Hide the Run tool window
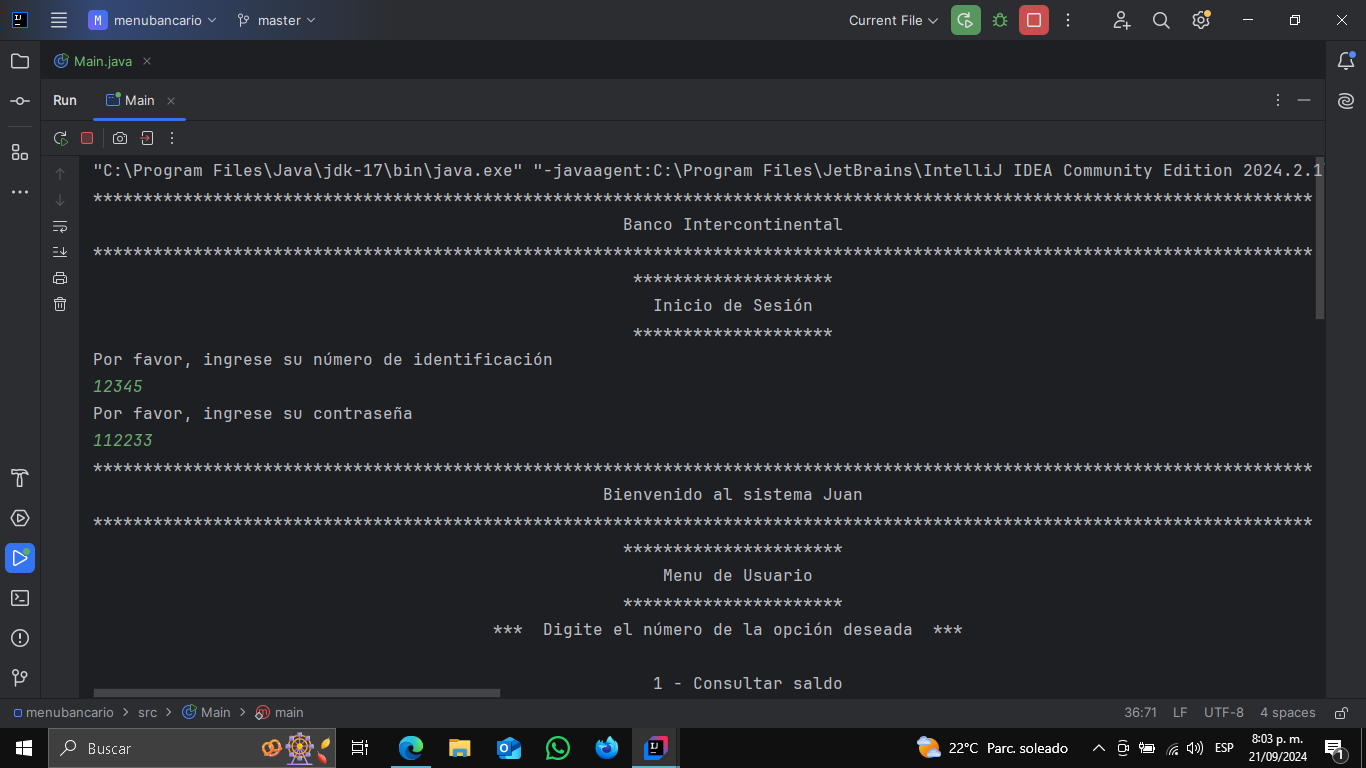This screenshot has height=768, width=1366. [x=1304, y=100]
